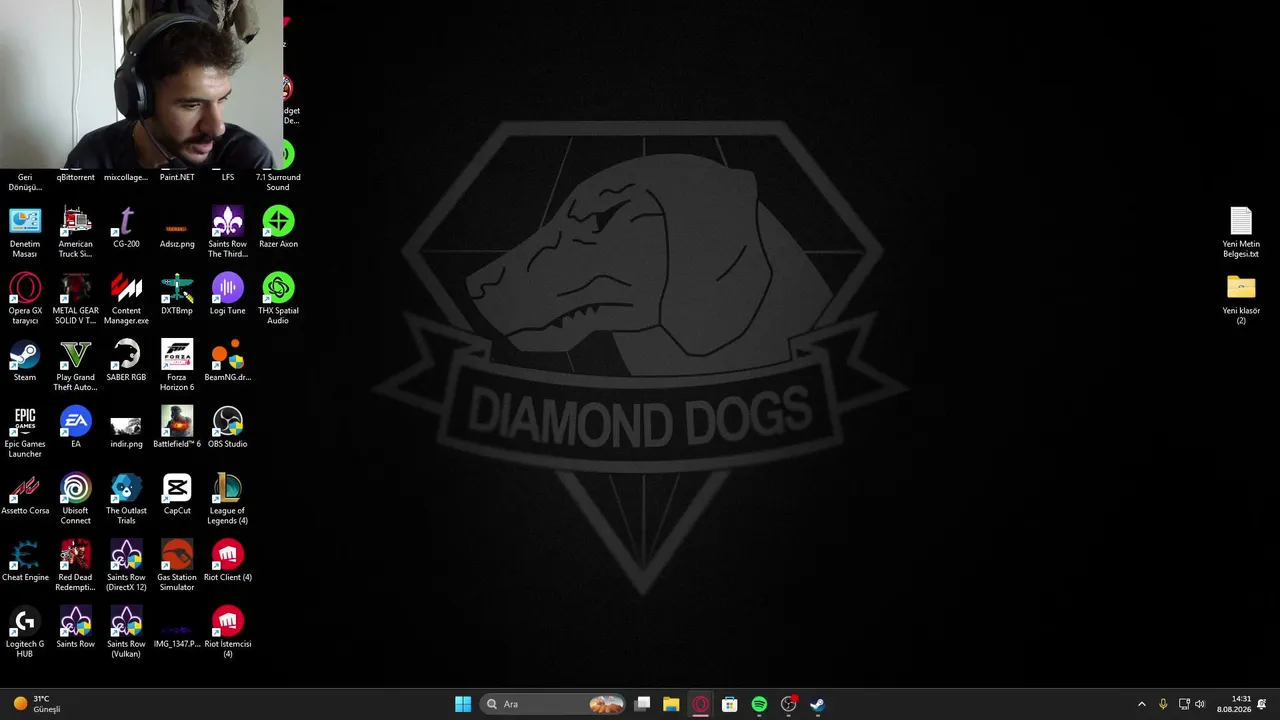Open Task View from the taskbar
1280x720 pixels.
(x=643, y=704)
